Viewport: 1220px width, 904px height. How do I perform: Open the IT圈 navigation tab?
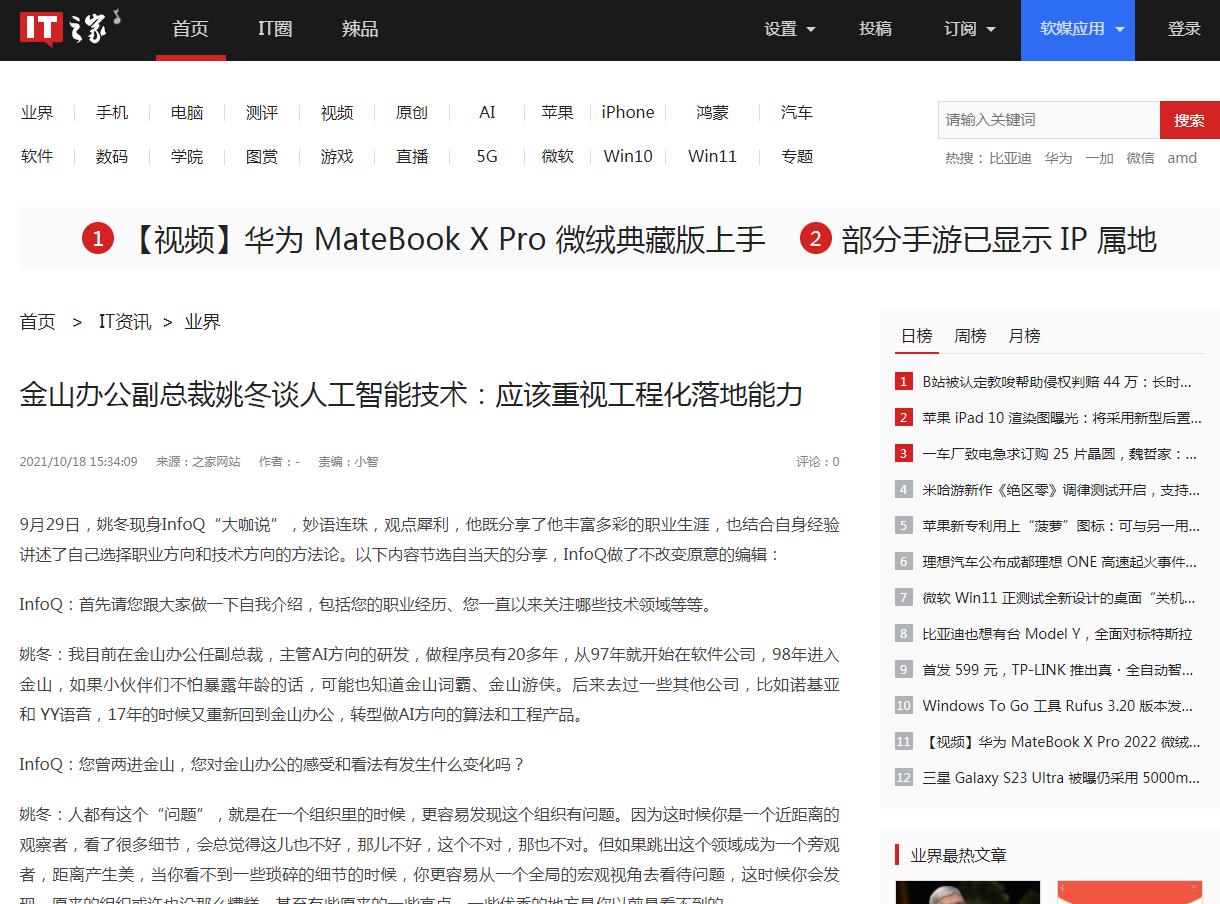pyautogui.click(x=275, y=29)
